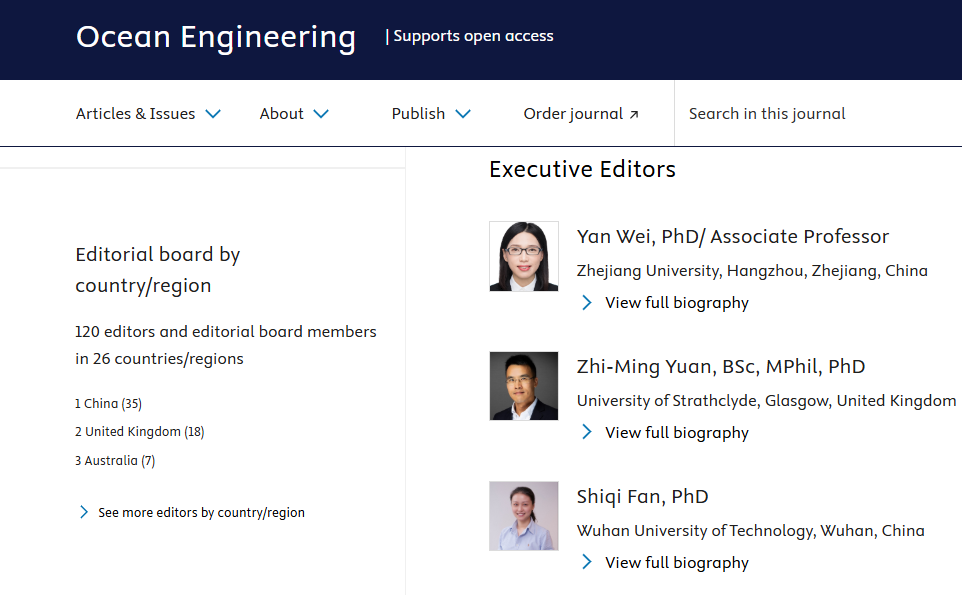This screenshot has width=962, height=595.
Task: See more editors by country/region
Action: point(201,513)
